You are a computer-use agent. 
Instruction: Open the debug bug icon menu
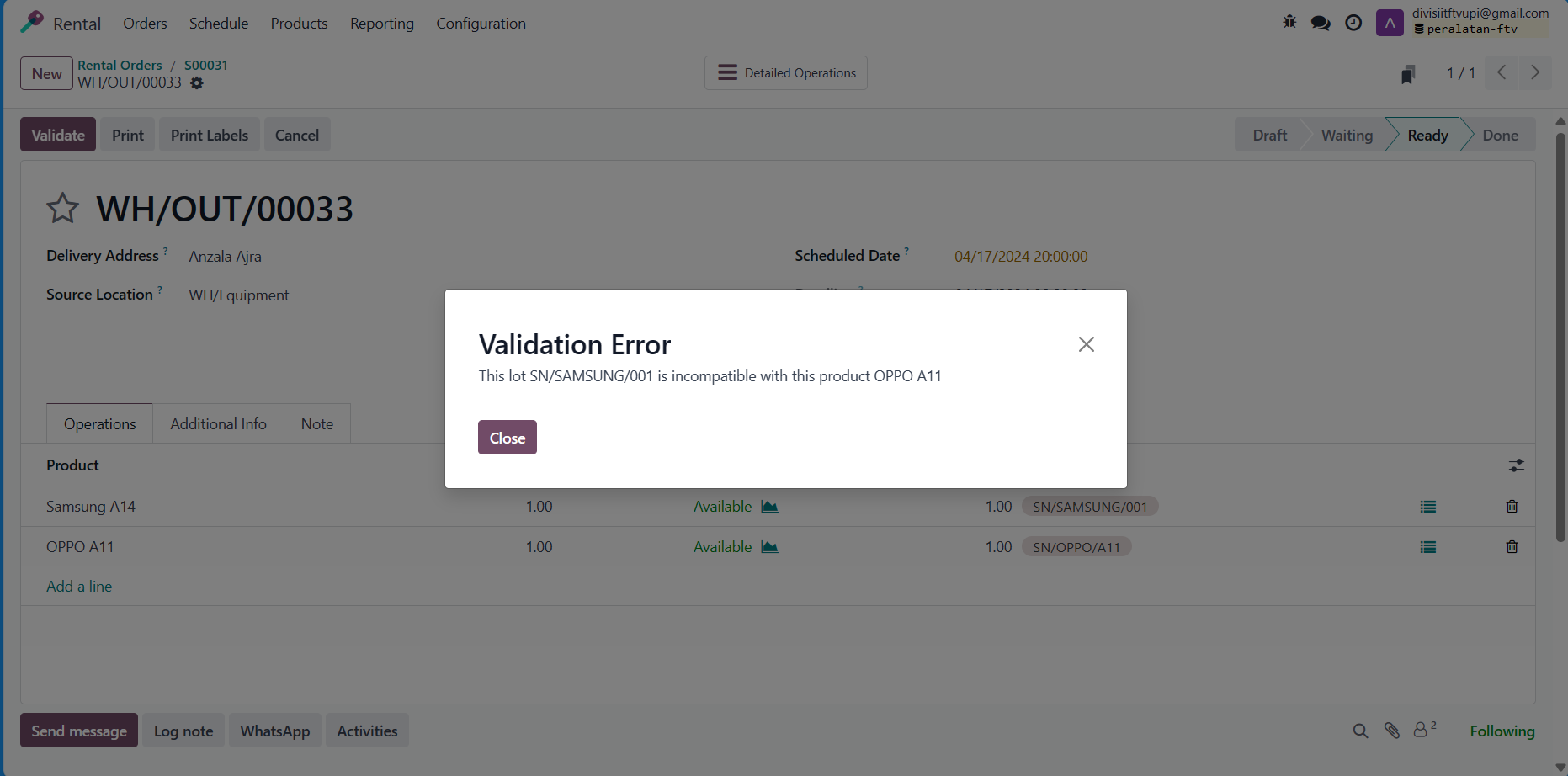1289,23
